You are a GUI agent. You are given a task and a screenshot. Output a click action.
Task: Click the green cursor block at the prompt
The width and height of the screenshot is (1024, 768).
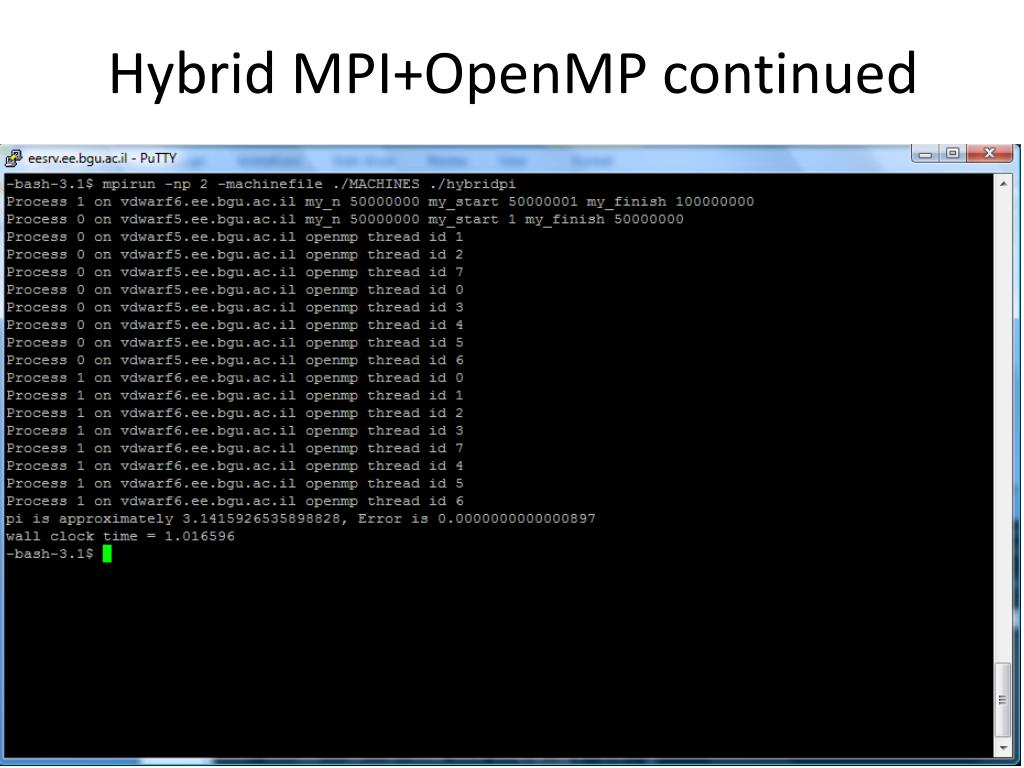[x=107, y=554]
